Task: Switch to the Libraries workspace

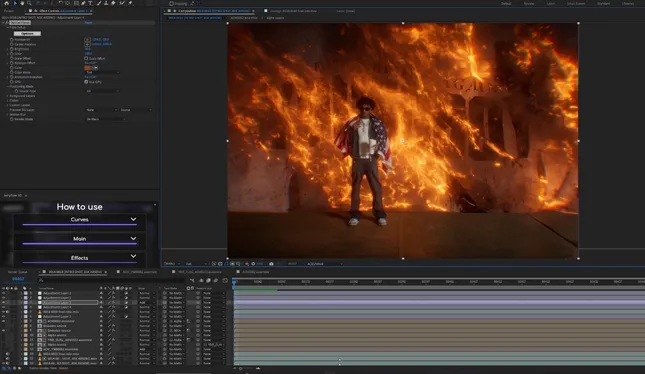Action: point(628,4)
